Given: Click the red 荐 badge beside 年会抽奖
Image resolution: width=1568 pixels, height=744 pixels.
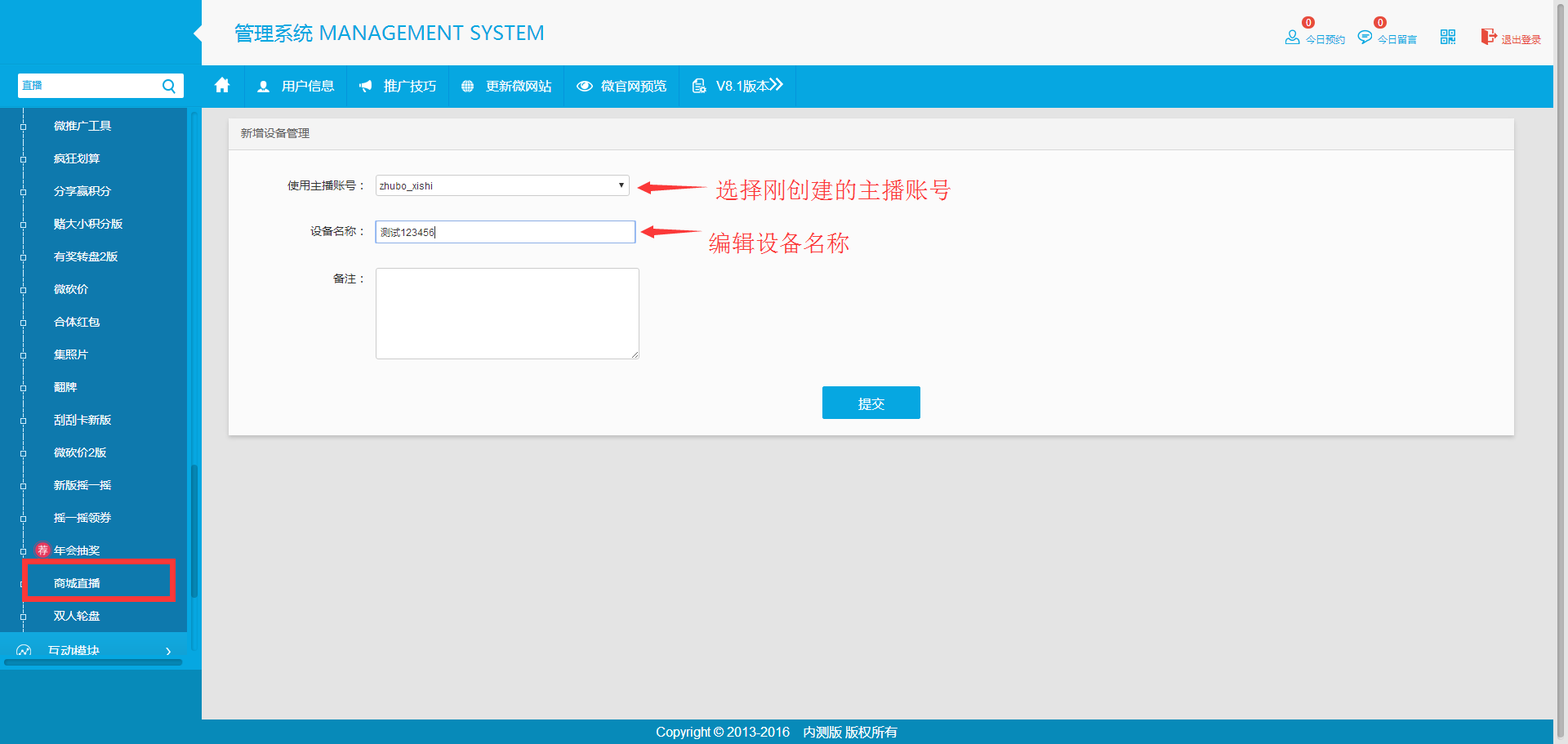Looking at the screenshot, I should tap(42, 550).
